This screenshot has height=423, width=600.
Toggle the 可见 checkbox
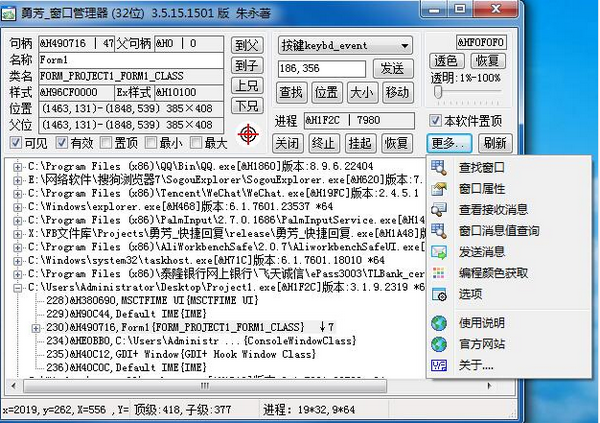click(x=15, y=143)
